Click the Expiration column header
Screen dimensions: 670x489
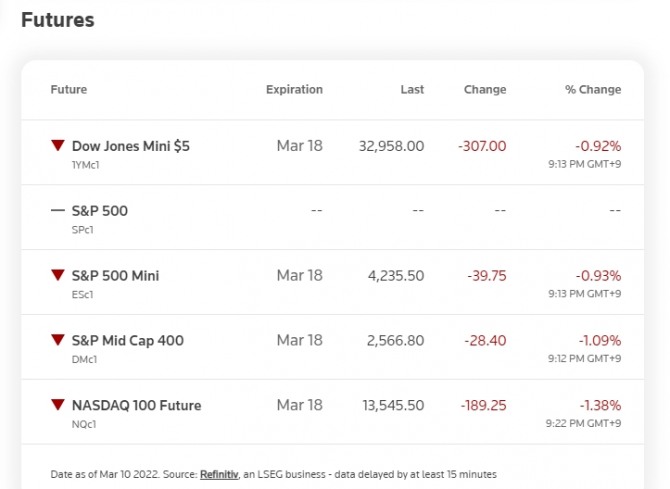click(x=294, y=89)
